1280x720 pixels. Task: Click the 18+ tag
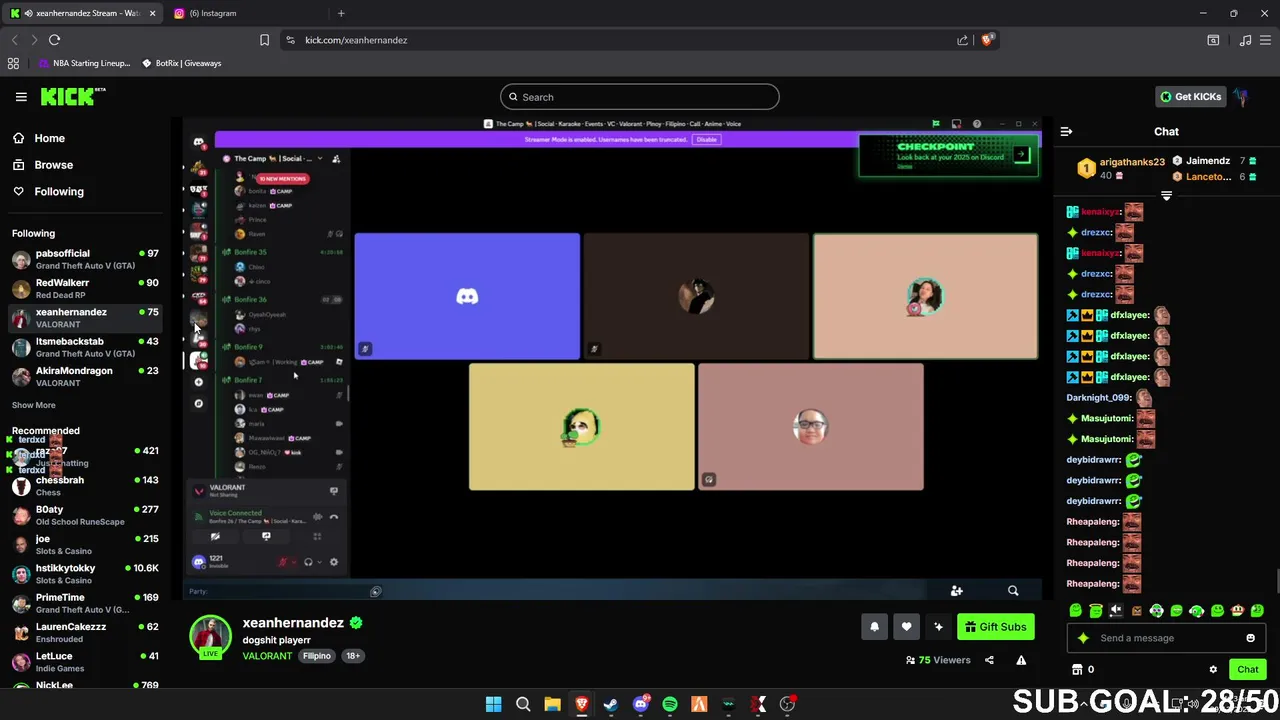[x=353, y=656]
